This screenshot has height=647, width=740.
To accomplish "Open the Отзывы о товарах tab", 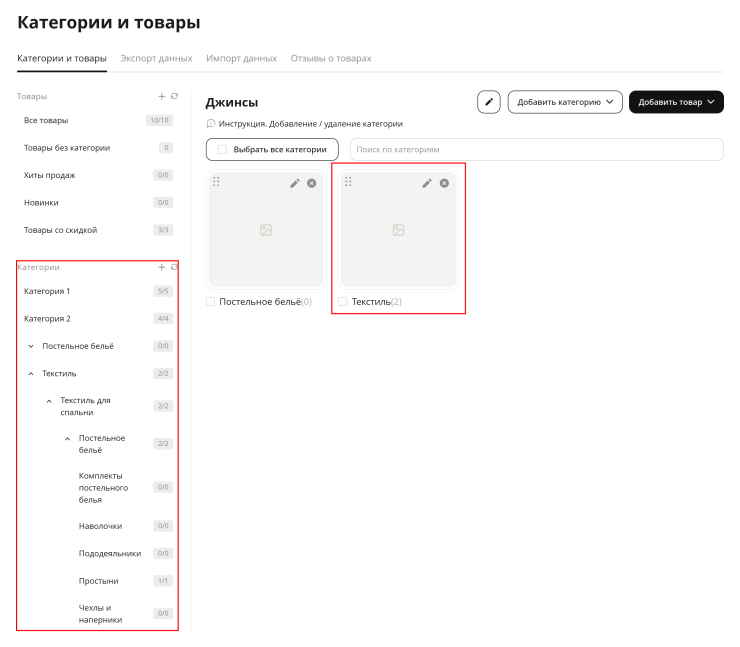I will tap(331, 59).
